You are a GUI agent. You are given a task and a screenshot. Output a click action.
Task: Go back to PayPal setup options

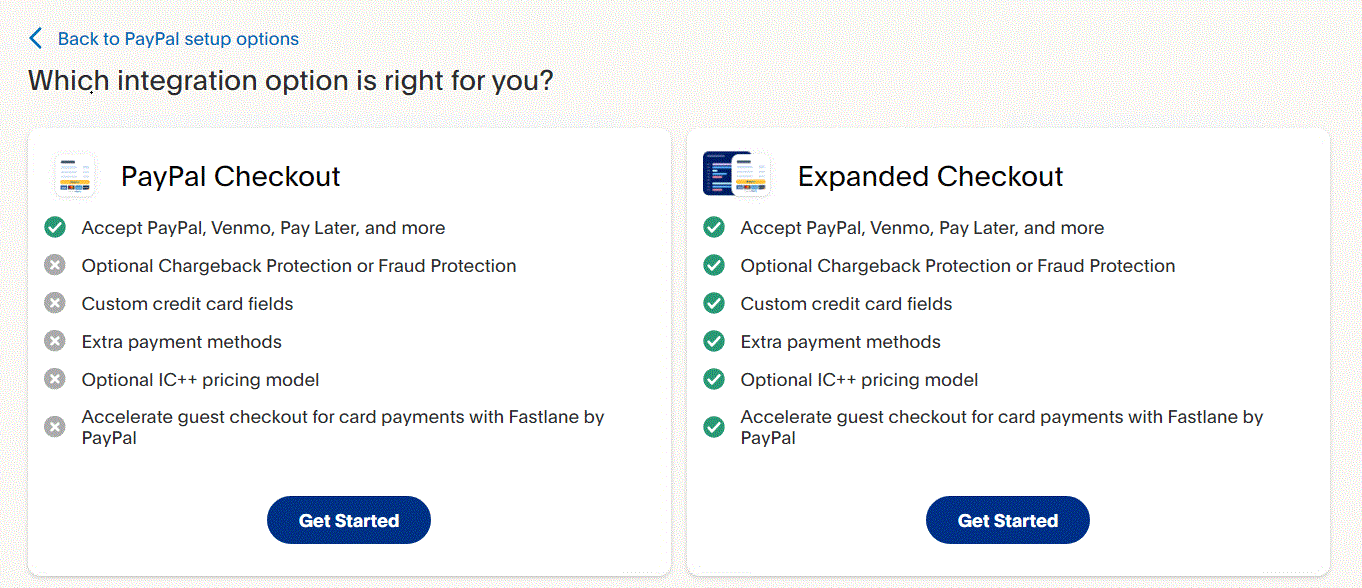click(178, 39)
